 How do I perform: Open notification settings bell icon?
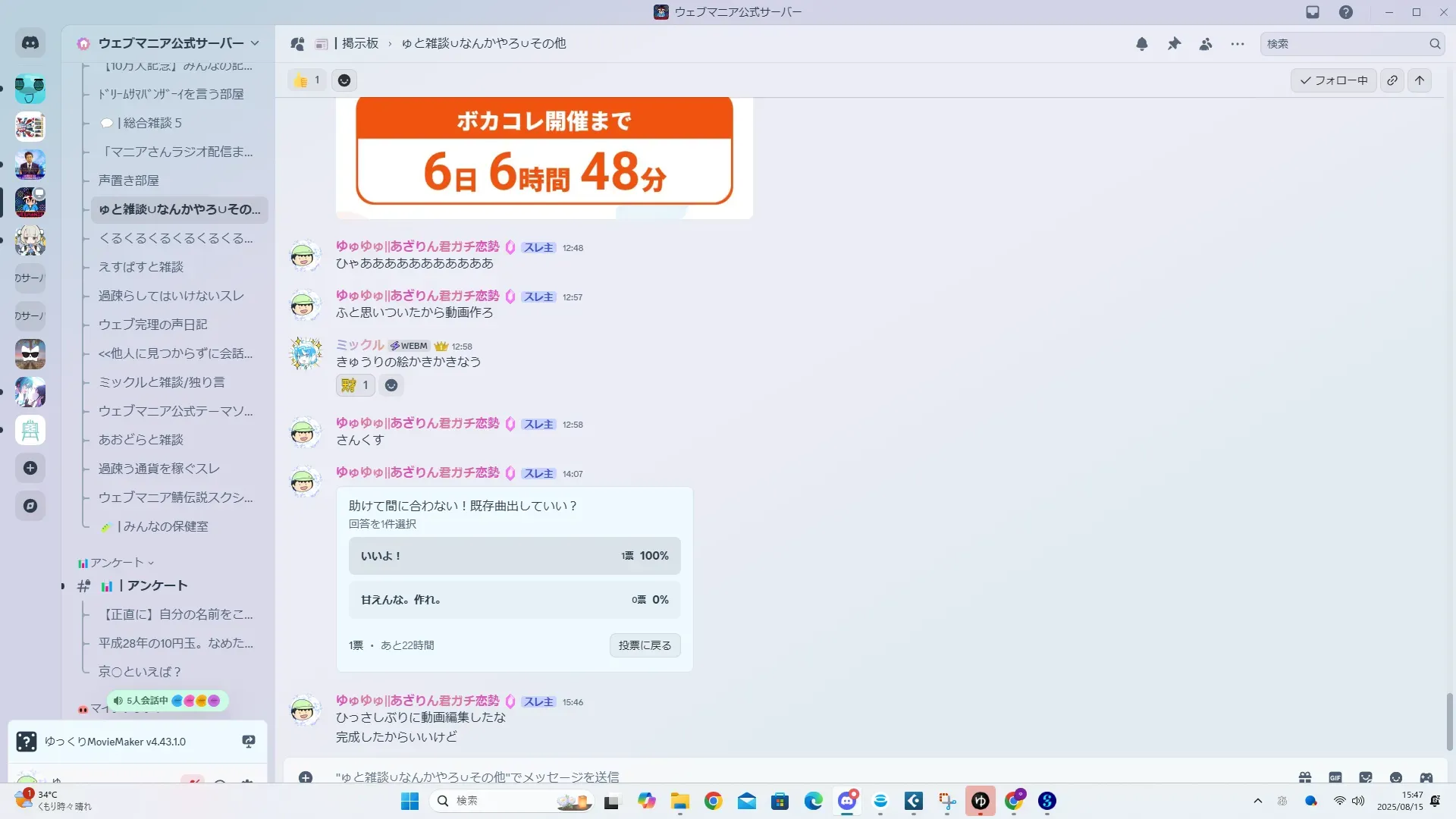point(1141,44)
